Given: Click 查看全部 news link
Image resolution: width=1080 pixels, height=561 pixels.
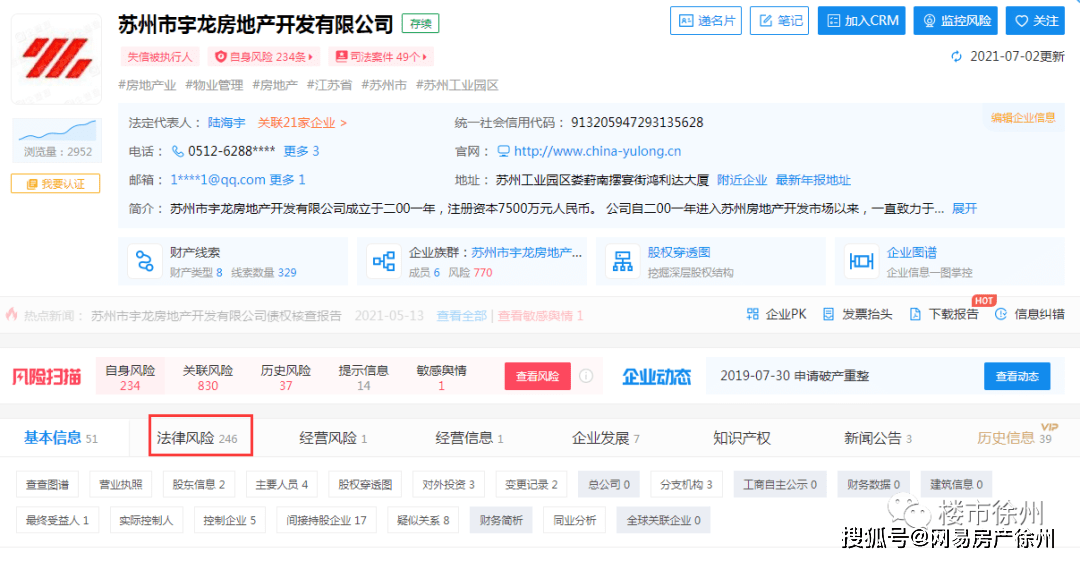Looking at the screenshot, I should 461,316.
